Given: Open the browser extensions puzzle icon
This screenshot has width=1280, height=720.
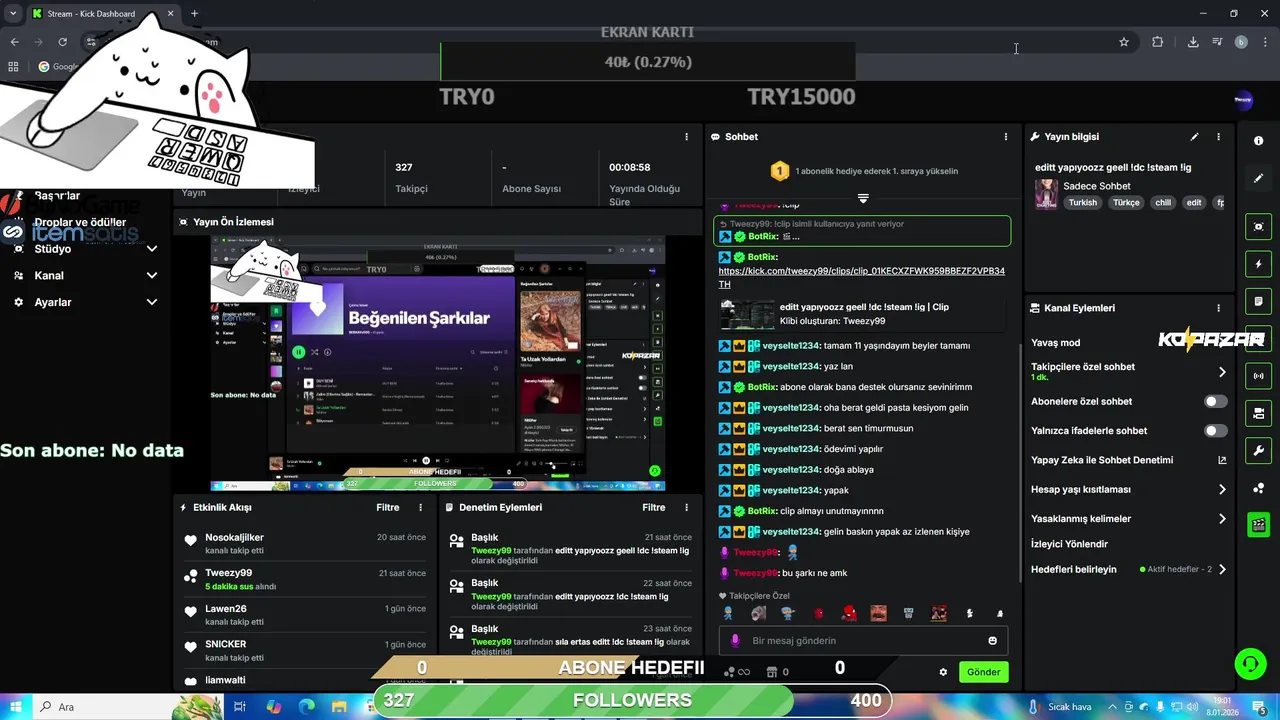Looking at the screenshot, I should coord(1158,42).
